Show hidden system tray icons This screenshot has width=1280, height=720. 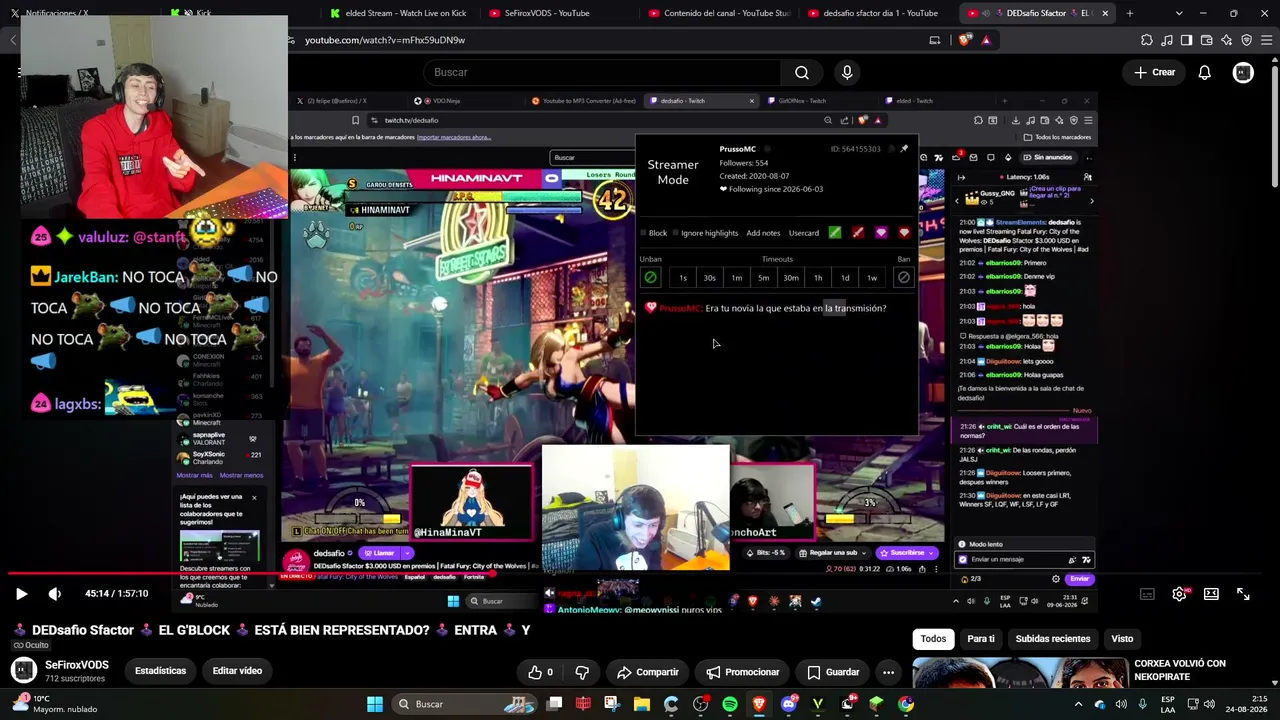[1078, 704]
